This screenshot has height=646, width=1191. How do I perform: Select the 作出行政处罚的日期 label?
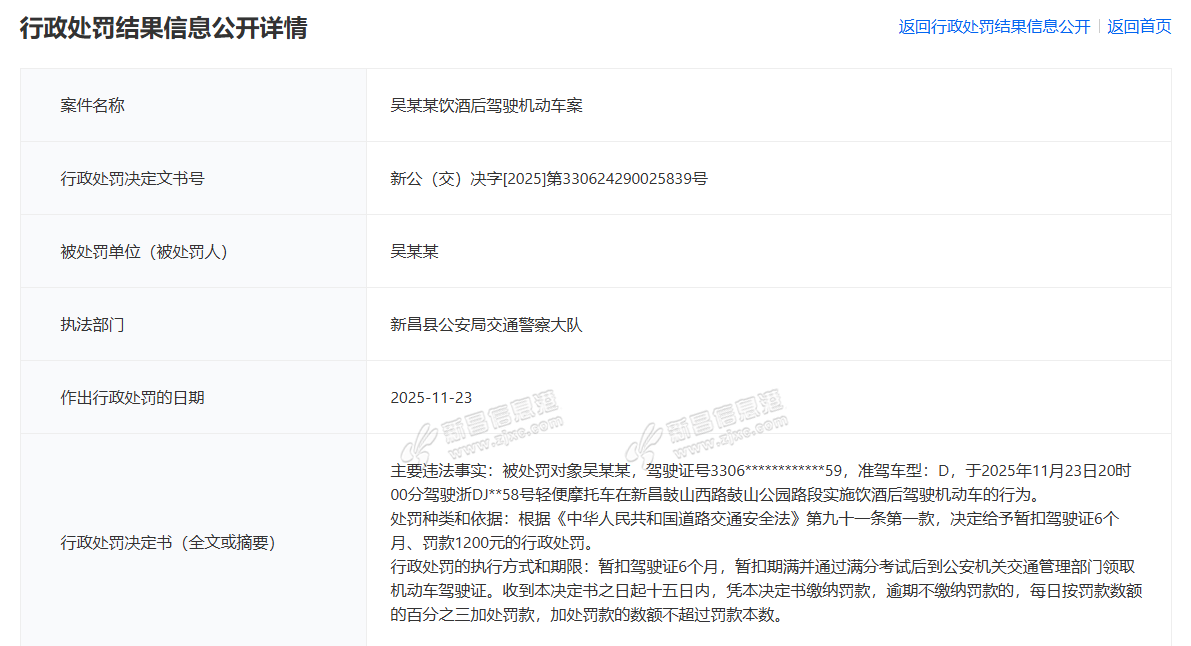tap(132, 398)
